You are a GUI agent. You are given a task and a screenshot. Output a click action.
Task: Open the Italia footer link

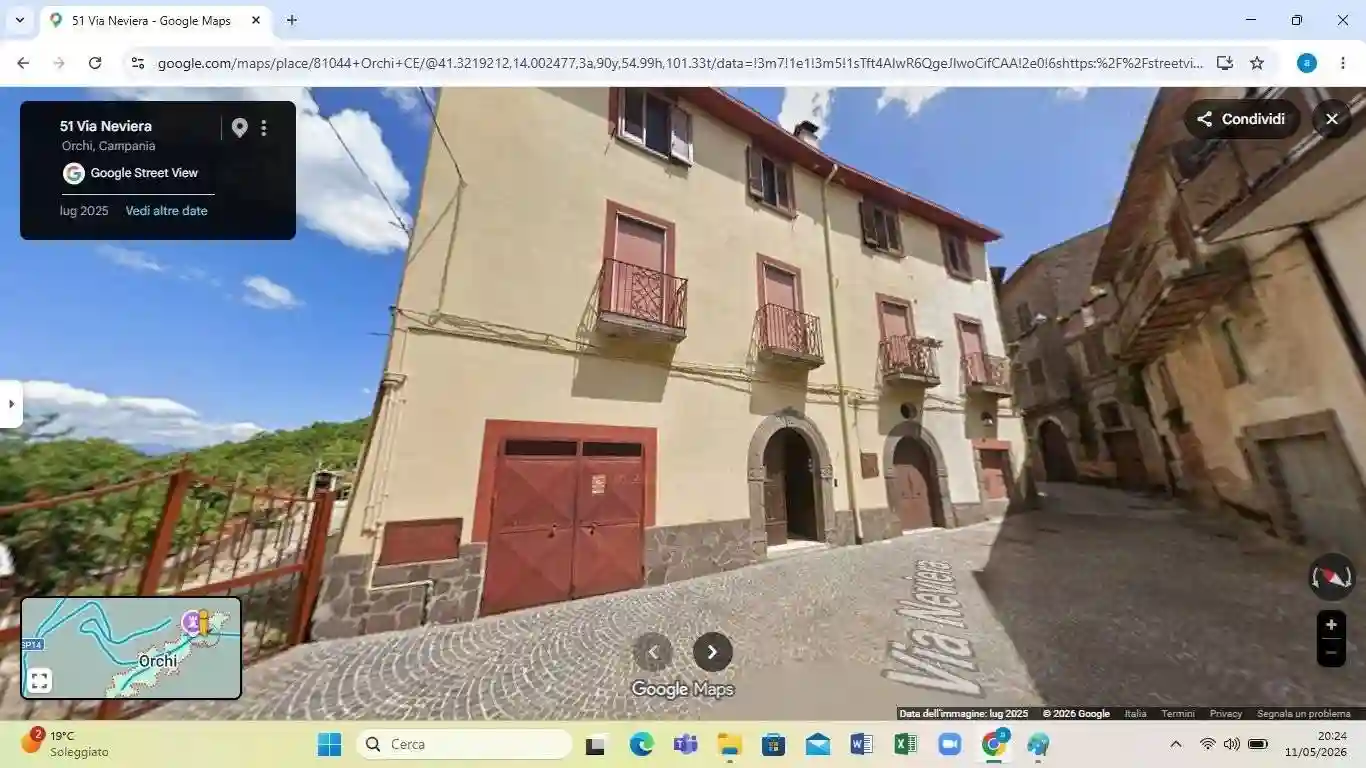(1135, 714)
